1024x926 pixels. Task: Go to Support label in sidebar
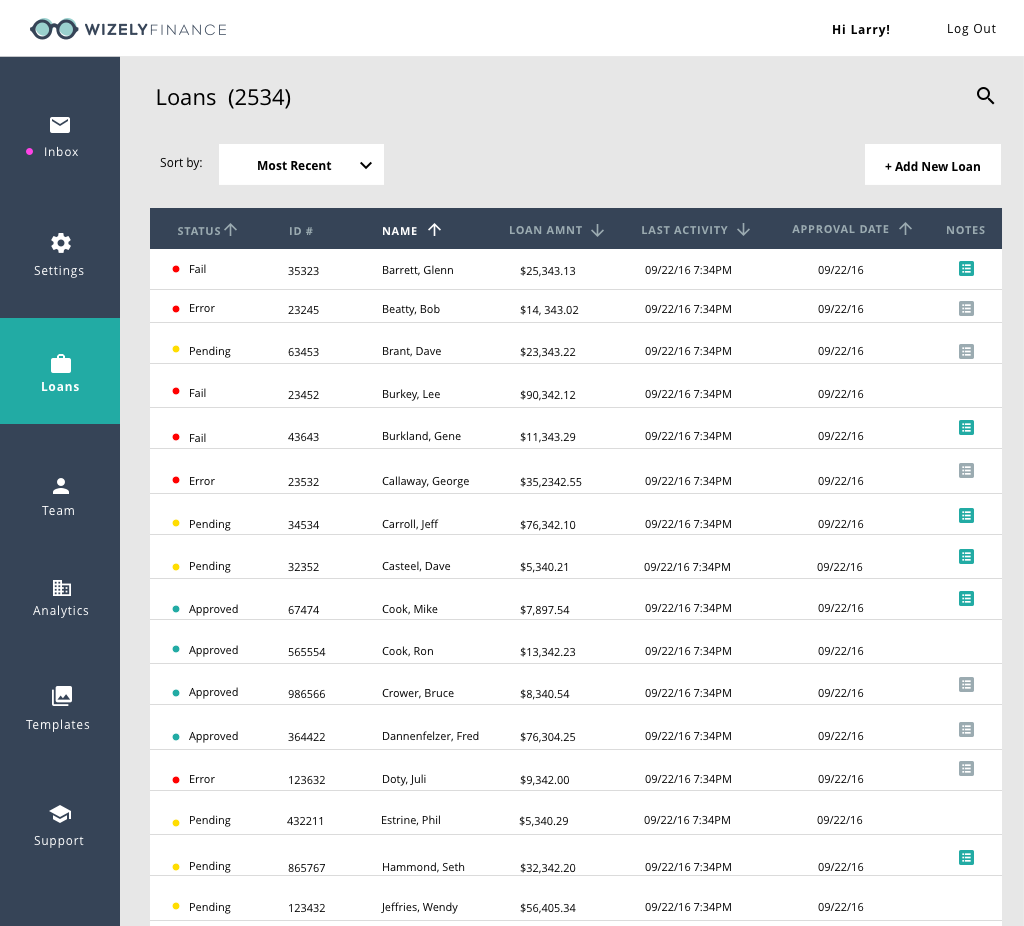click(59, 840)
